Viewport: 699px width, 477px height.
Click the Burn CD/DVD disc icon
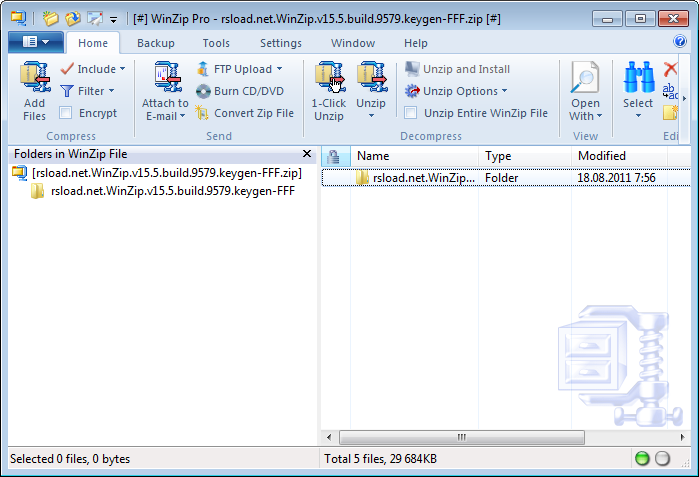203,91
